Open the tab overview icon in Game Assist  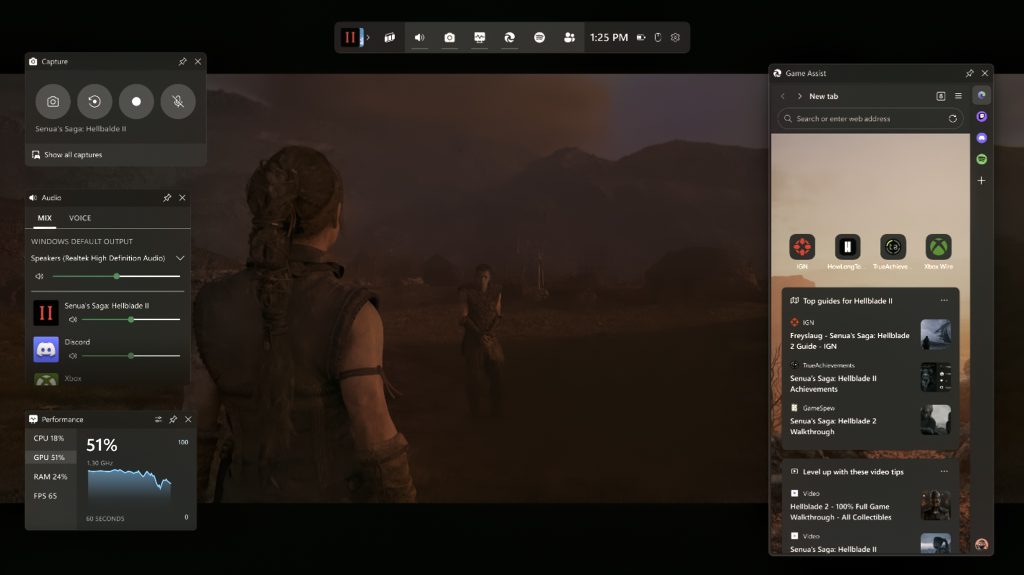click(x=941, y=96)
